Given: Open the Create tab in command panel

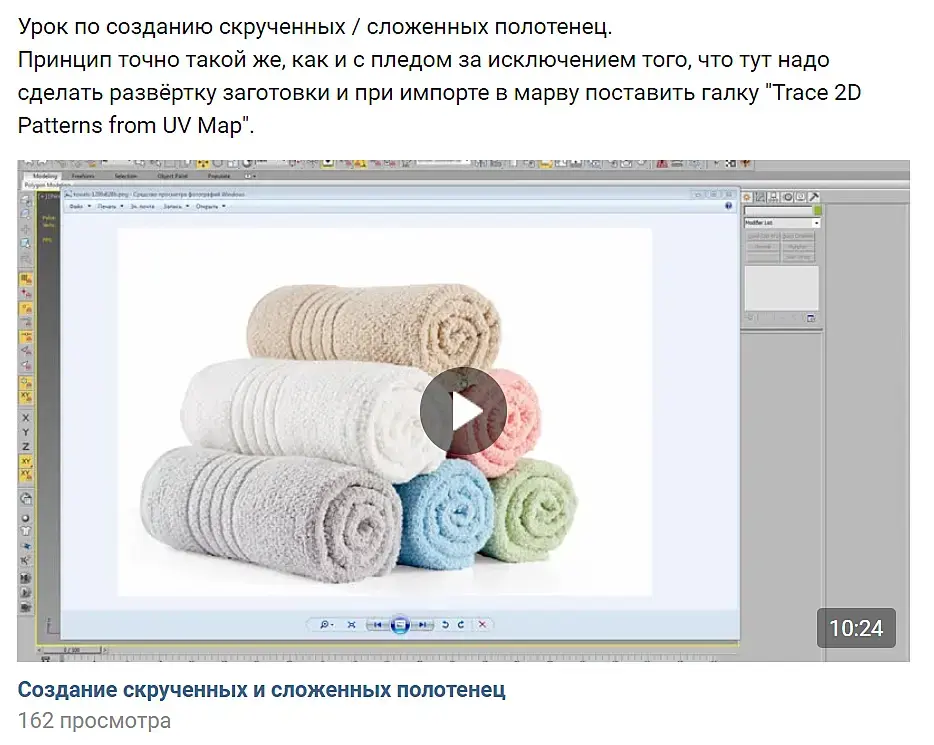Looking at the screenshot, I should [x=748, y=197].
